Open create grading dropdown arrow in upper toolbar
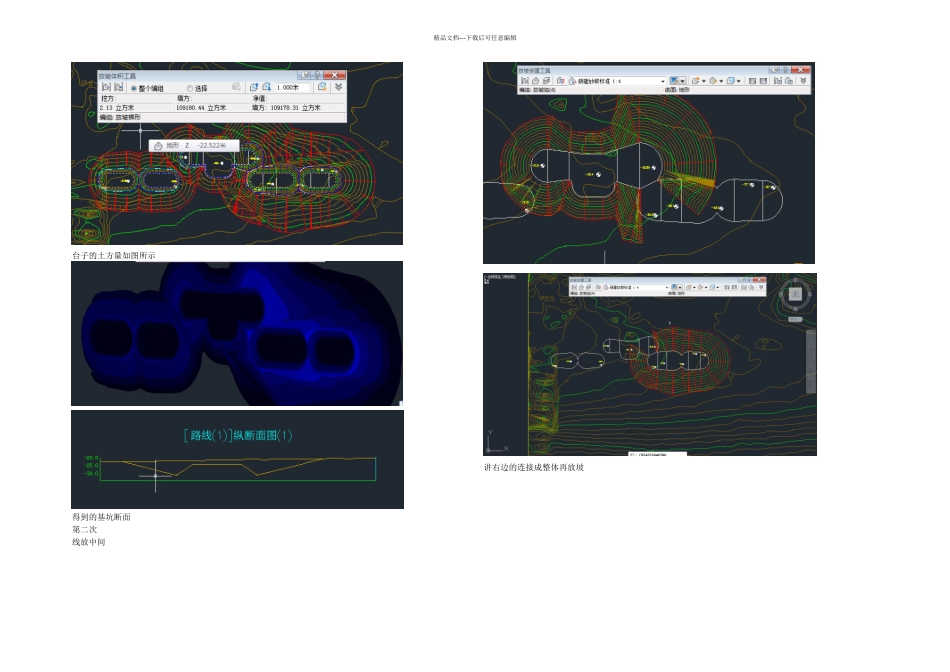Screen dimensions: 950x672 pyautogui.click(x=704, y=81)
